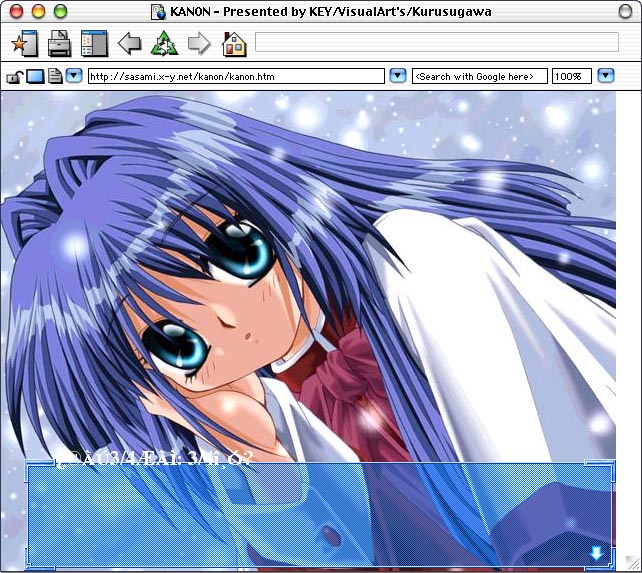Click the 100% zoom field
This screenshot has width=642, height=573.
pyautogui.click(x=572, y=77)
